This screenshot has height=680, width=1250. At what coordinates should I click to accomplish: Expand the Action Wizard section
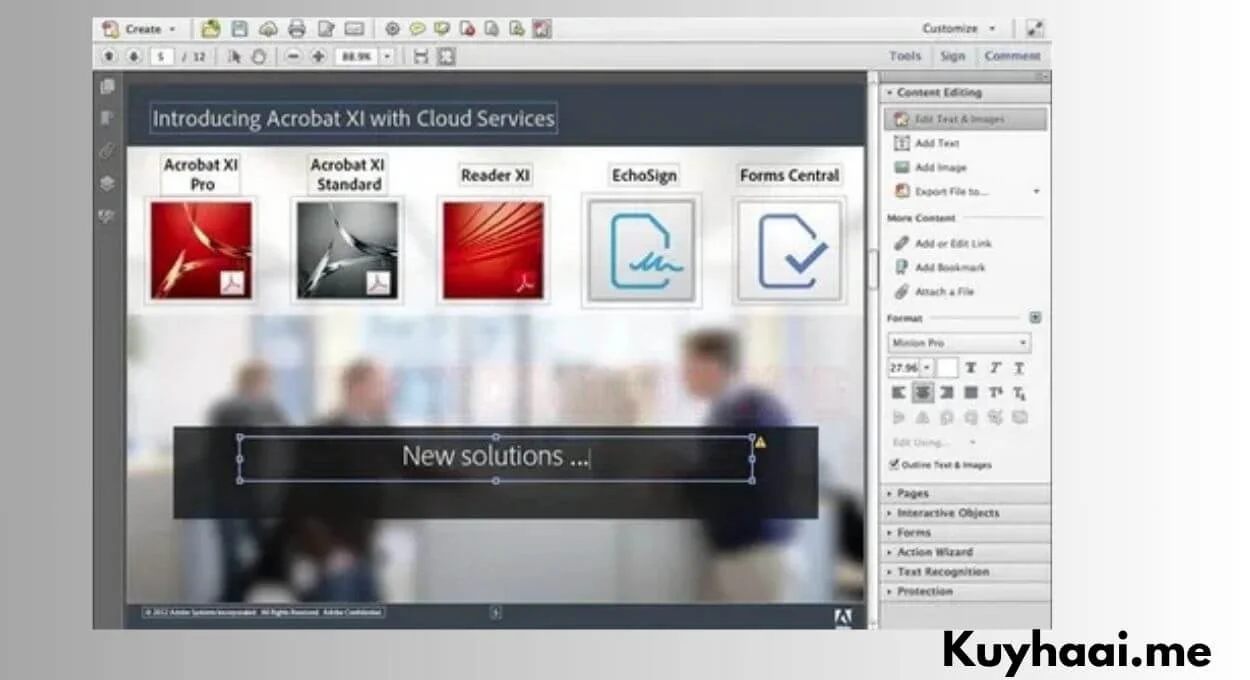(965, 552)
